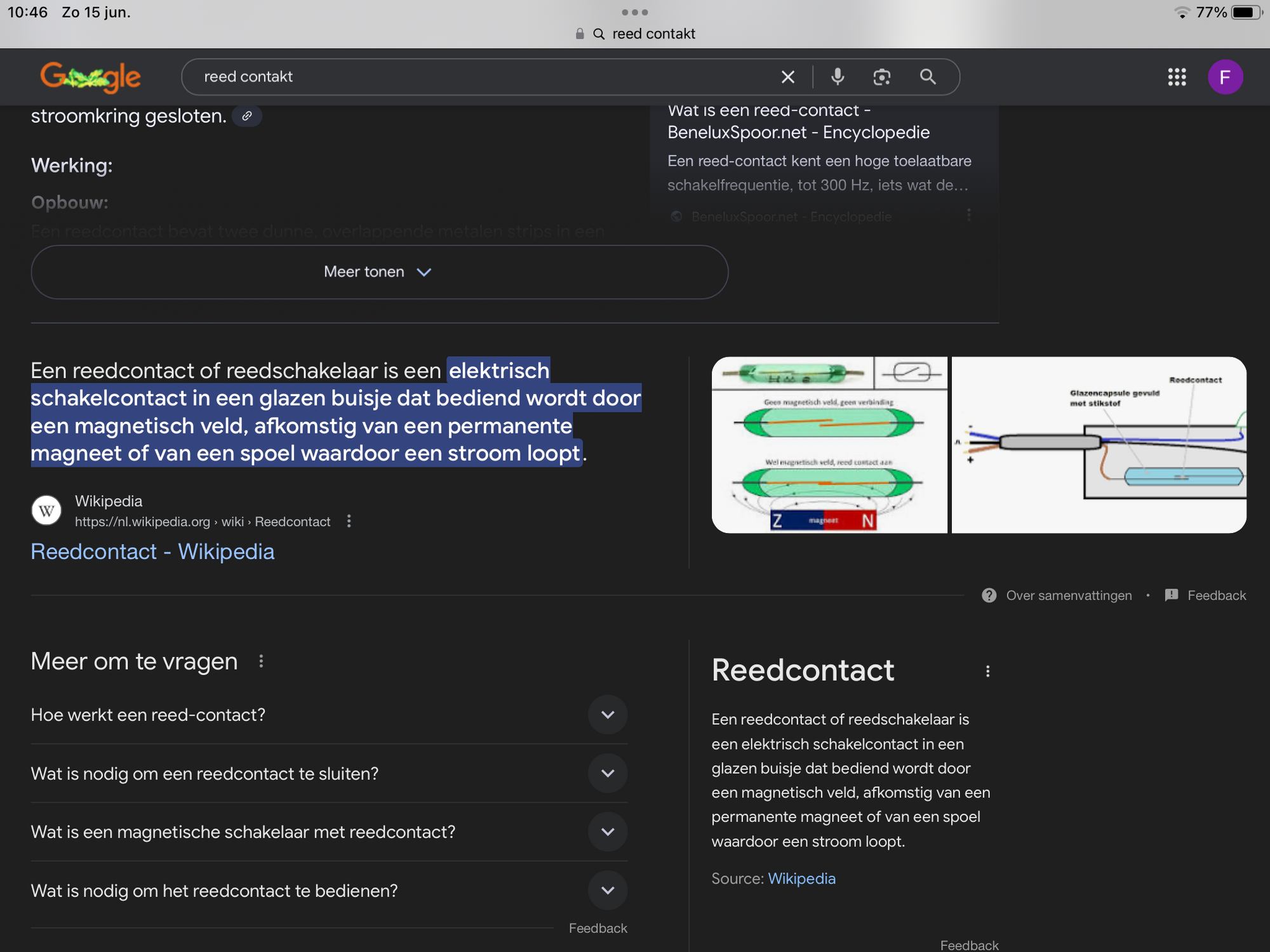The height and width of the screenshot is (952, 1270).
Task: Click Feedback beside 'Over samenvattingen'
Action: pos(1217,595)
